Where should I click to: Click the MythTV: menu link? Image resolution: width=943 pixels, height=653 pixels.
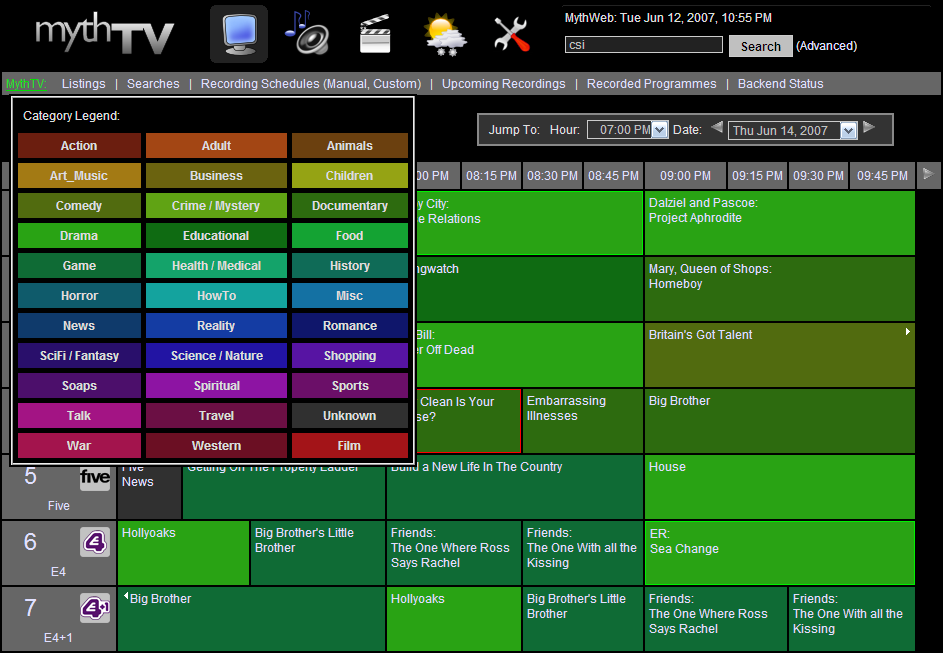[26, 84]
